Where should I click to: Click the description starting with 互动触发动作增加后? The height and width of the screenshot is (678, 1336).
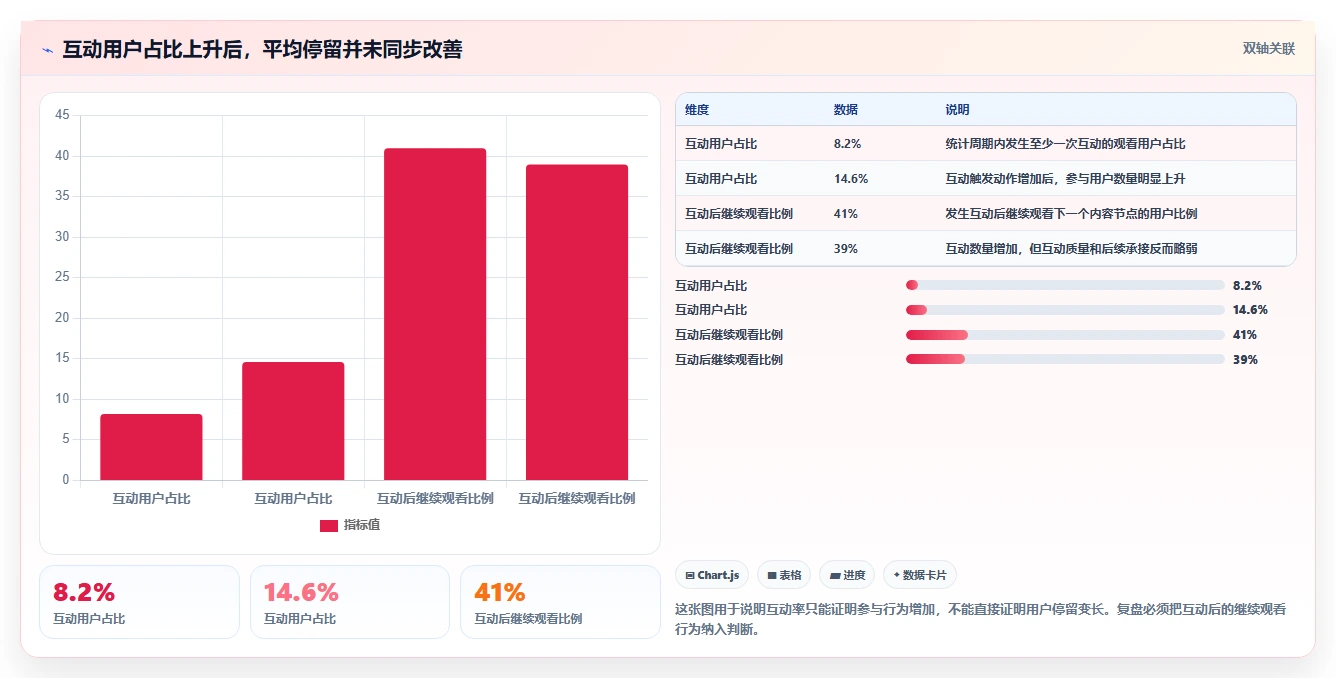[x=1065, y=179]
